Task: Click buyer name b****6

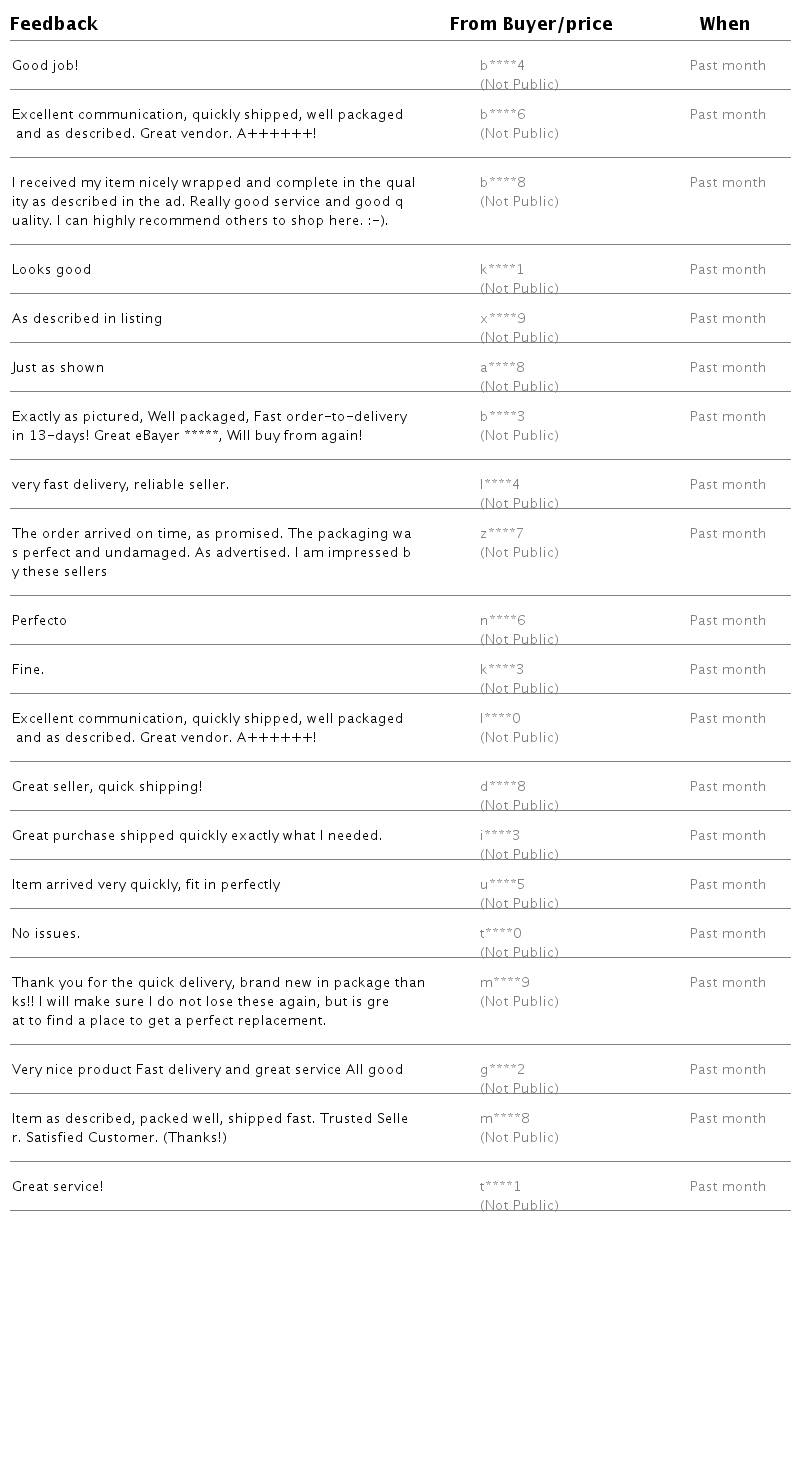Action: [x=502, y=115]
